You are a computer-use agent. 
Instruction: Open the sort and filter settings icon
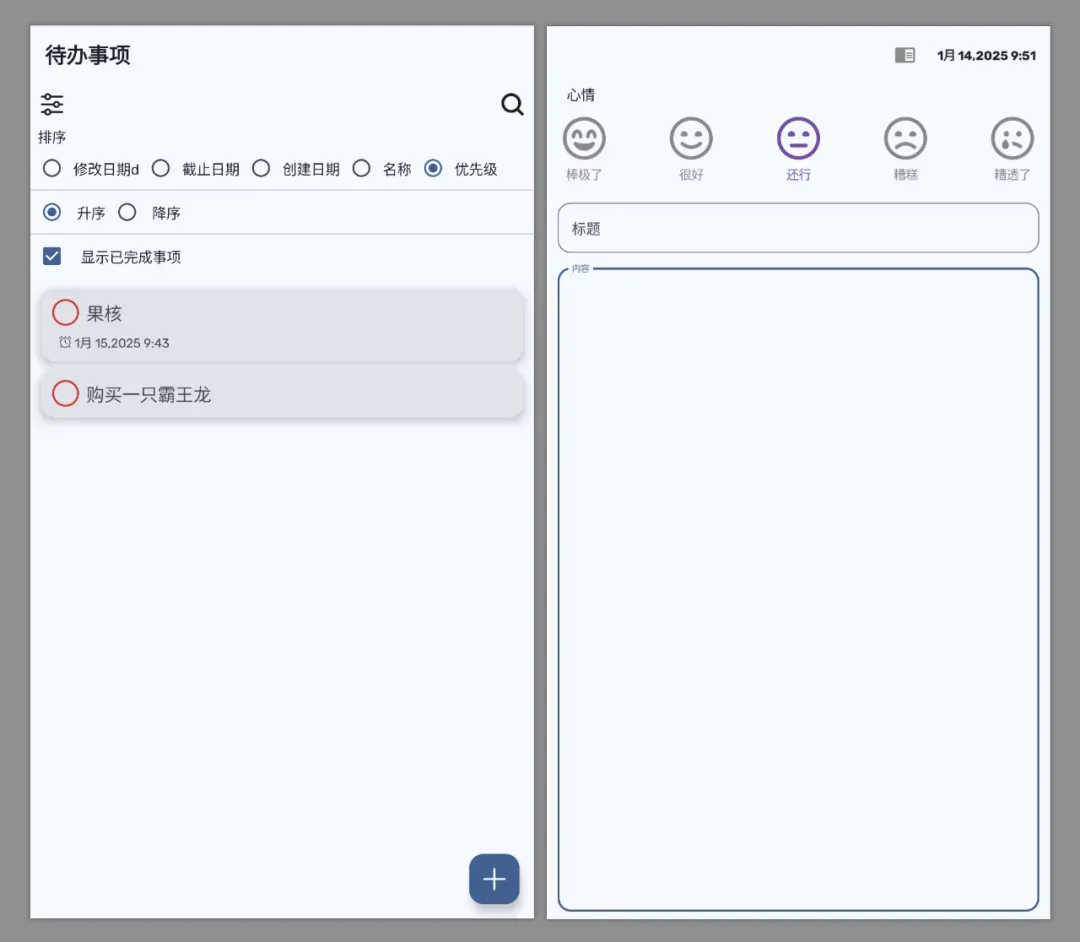(52, 105)
